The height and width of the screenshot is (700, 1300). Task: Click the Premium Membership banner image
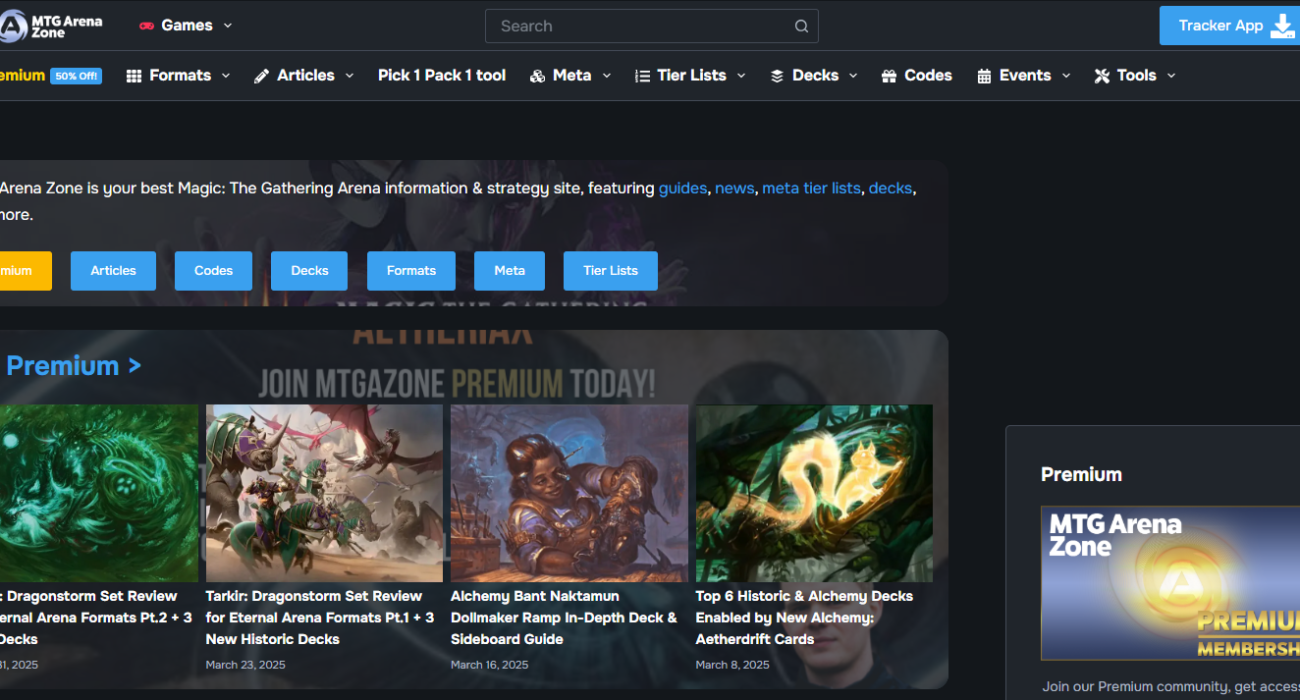click(1170, 583)
